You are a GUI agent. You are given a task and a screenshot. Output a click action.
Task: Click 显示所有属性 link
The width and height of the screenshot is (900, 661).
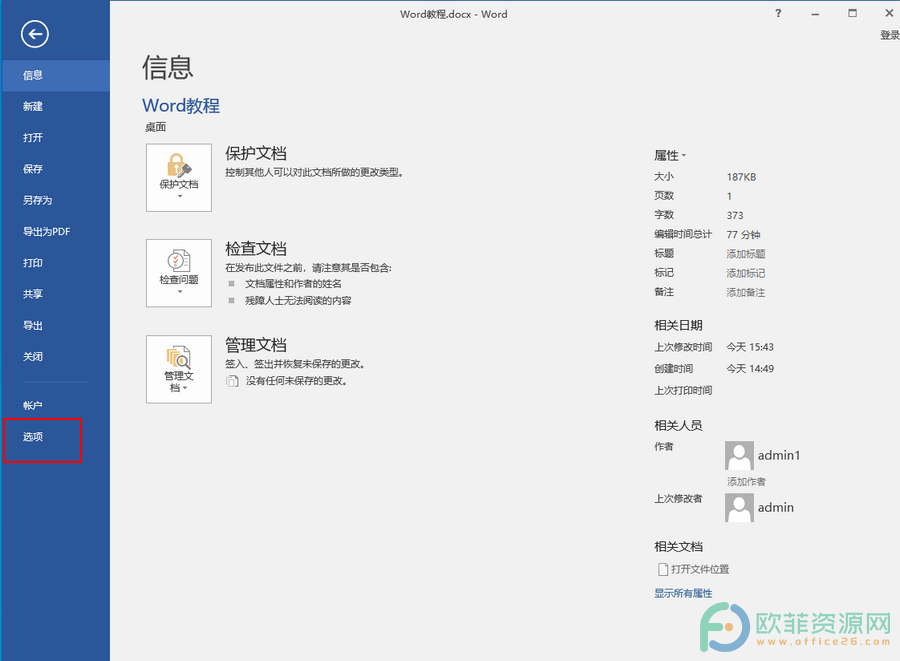pyautogui.click(x=683, y=593)
